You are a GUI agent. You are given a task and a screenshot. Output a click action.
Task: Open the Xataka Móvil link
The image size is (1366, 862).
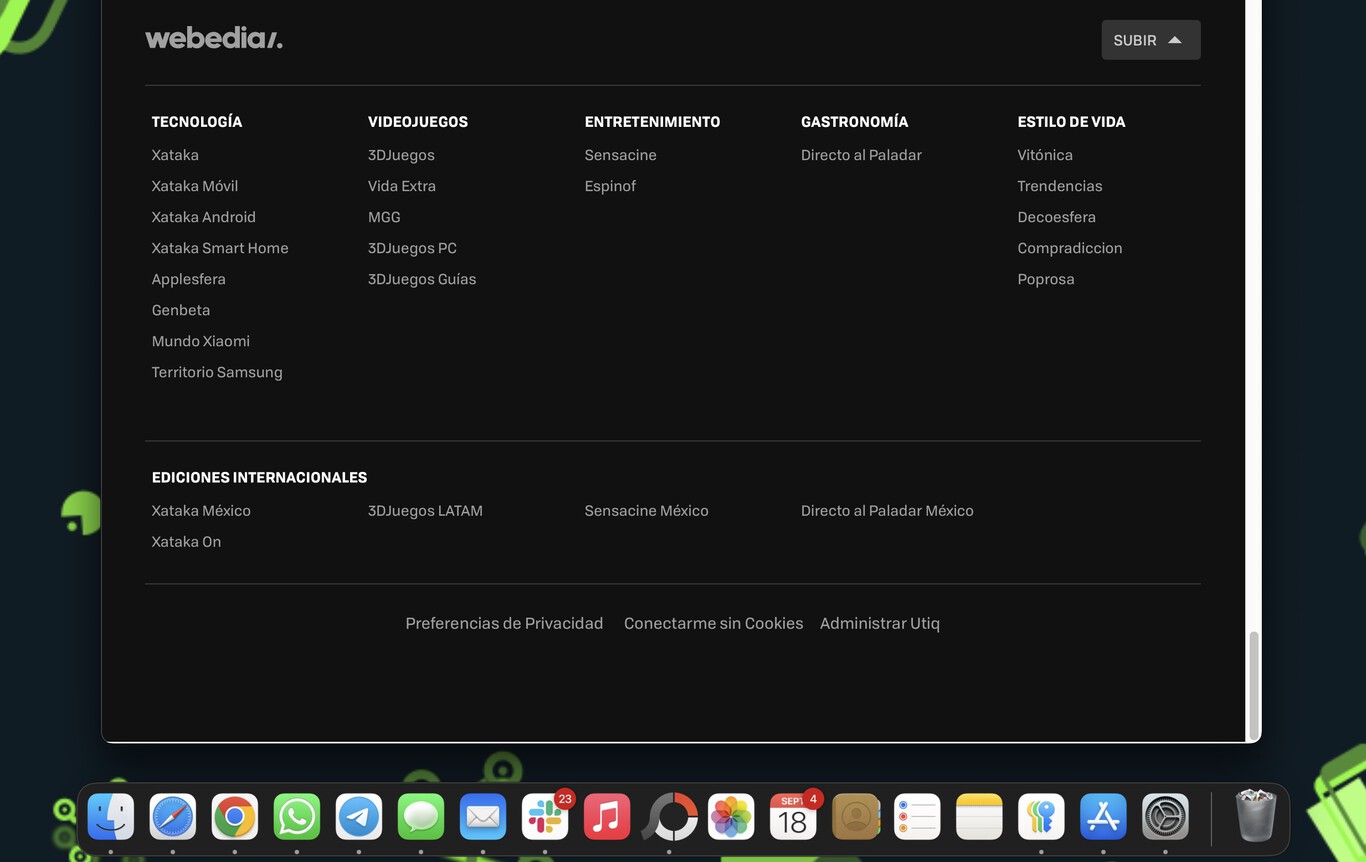[195, 186]
